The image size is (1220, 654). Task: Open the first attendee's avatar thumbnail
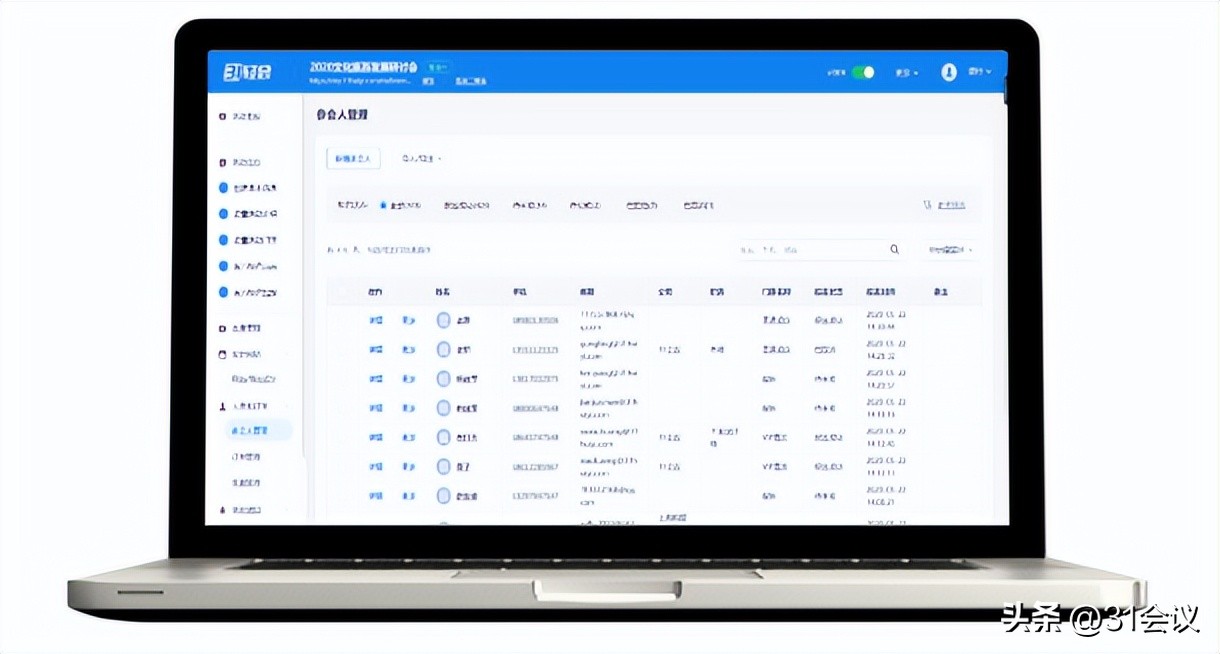[443, 320]
